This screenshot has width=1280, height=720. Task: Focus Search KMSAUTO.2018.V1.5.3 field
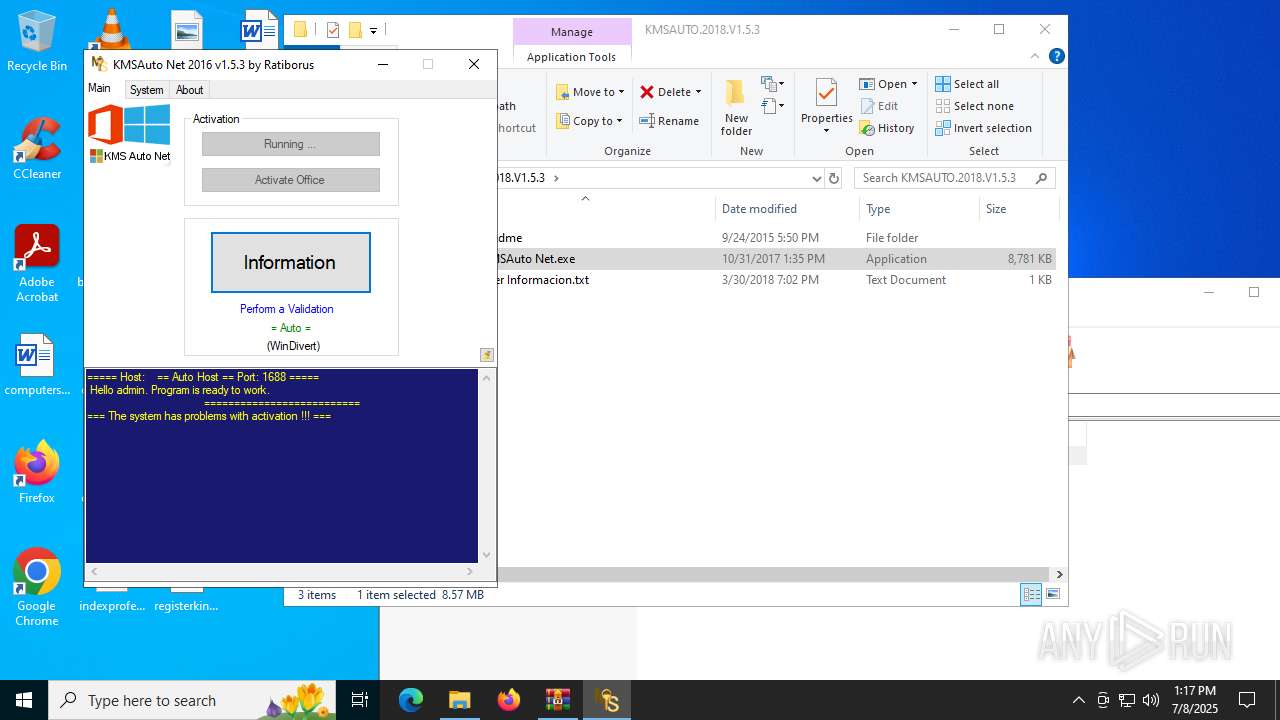click(954, 178)
